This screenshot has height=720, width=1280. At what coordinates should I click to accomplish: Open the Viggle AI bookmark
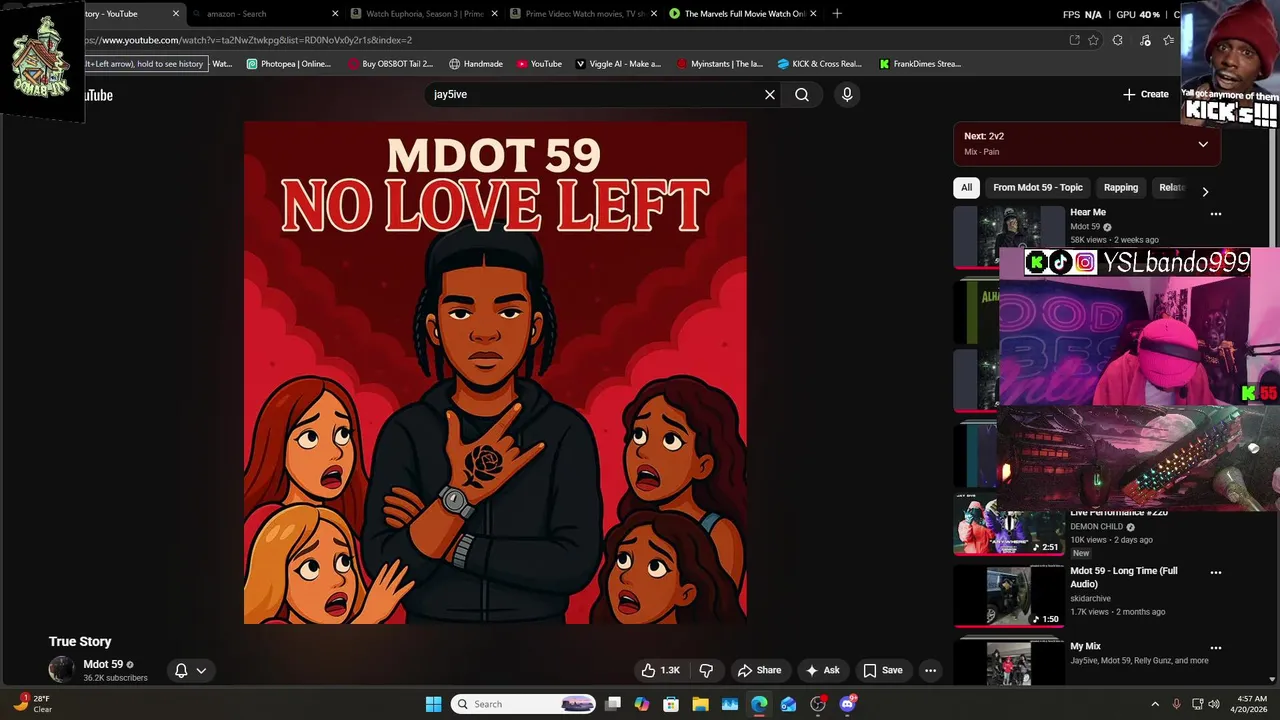(618, 64)
